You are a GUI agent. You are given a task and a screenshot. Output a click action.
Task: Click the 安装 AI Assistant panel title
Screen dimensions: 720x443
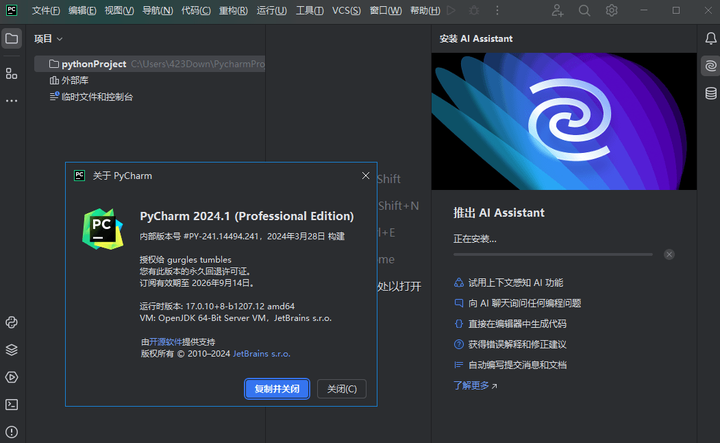coord(476,39)
